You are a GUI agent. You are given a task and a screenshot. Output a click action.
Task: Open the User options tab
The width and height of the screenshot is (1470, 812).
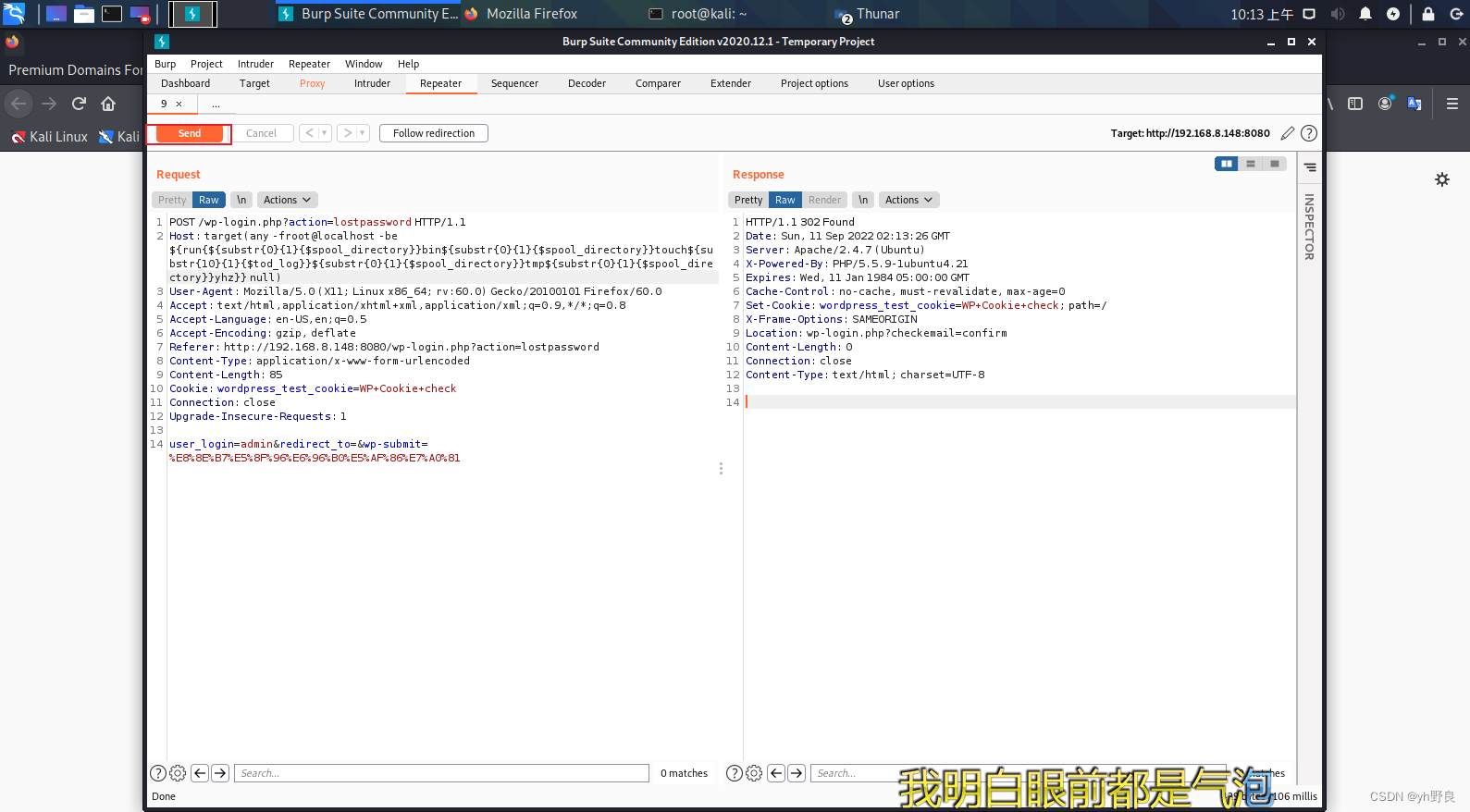point(906,83)
